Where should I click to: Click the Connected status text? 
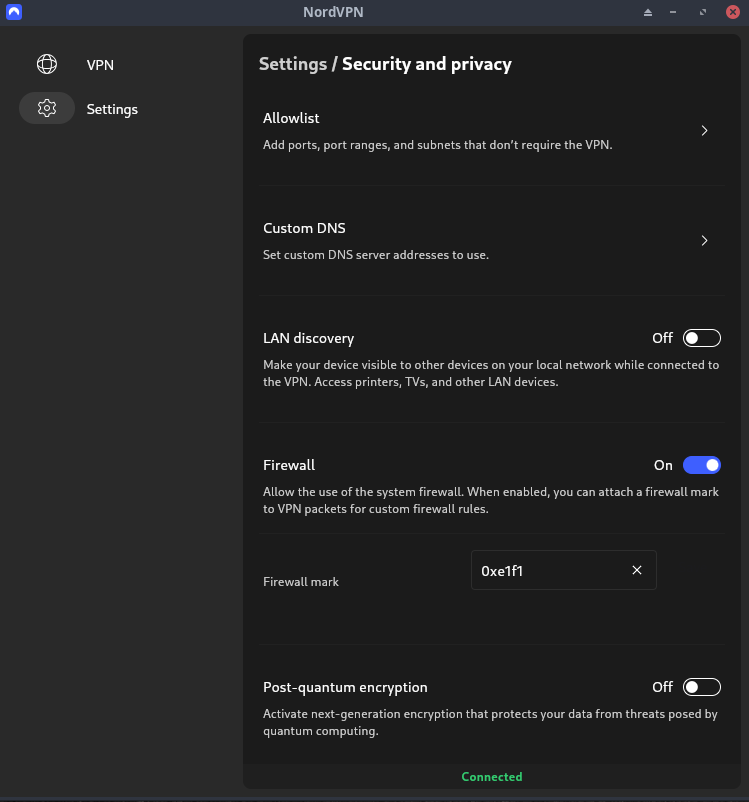[x=492, y=777]
